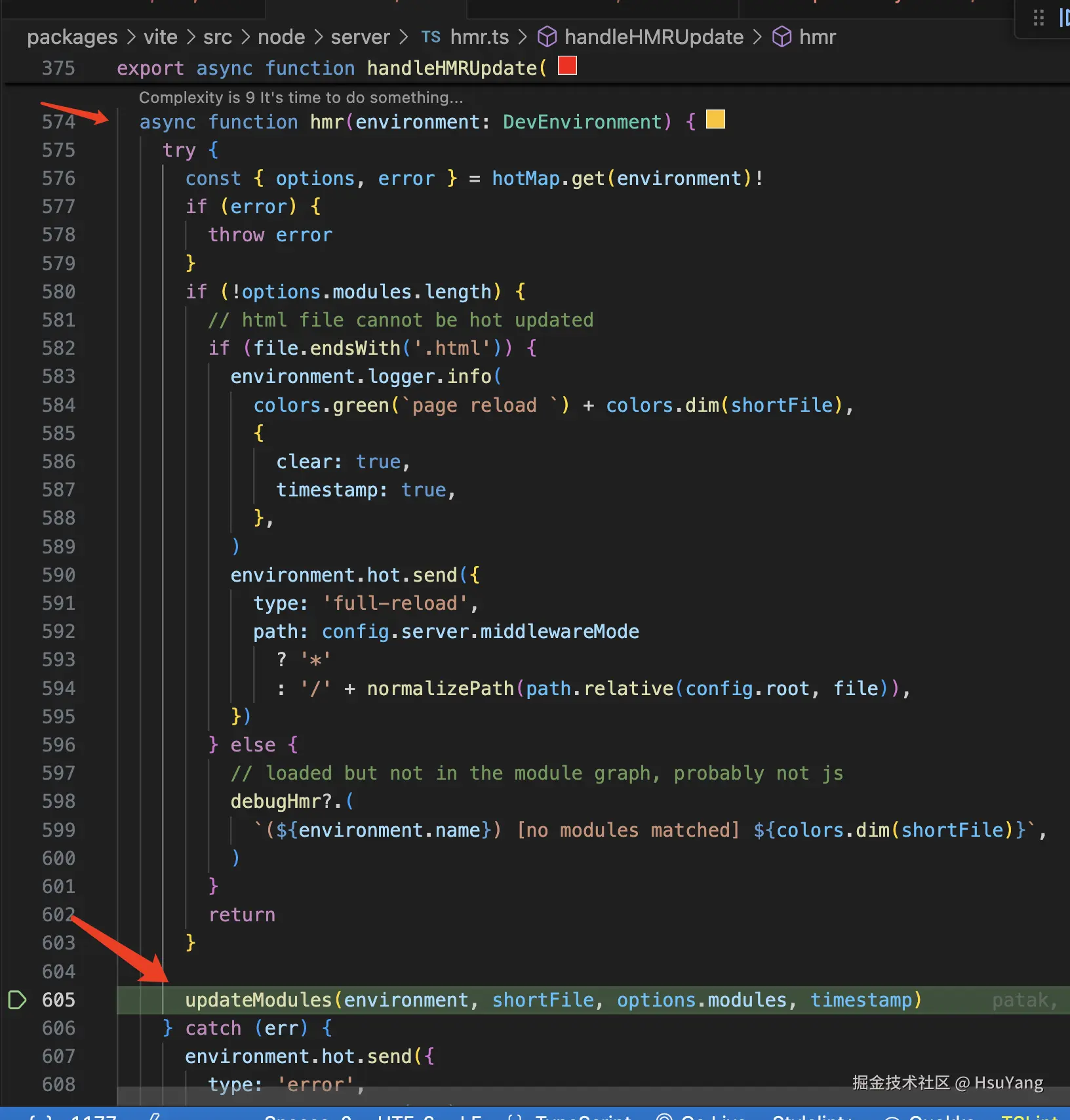This screenshot has height=1120, width=1070.
Task: Select line number 574 in the gutter
Action: click(x=58, y=122)
